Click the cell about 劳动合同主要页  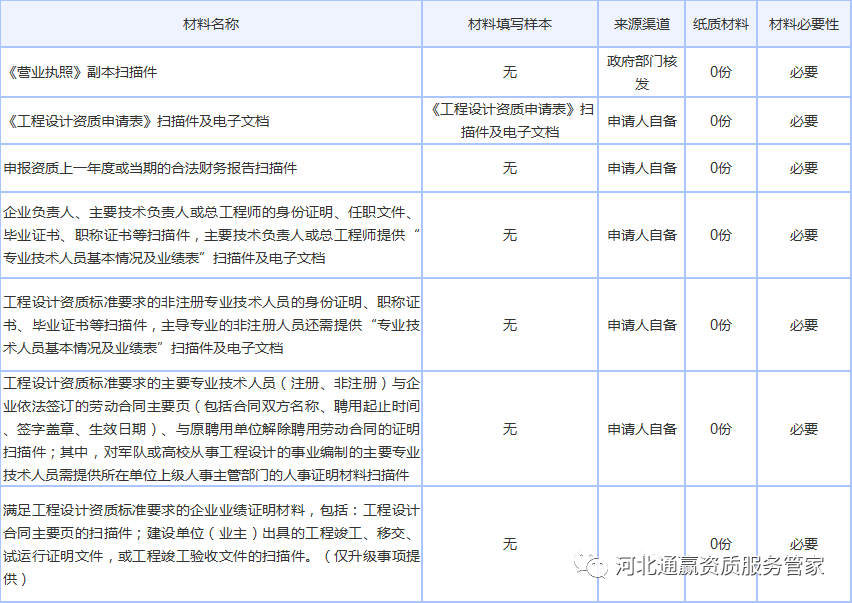coord(211,429)
